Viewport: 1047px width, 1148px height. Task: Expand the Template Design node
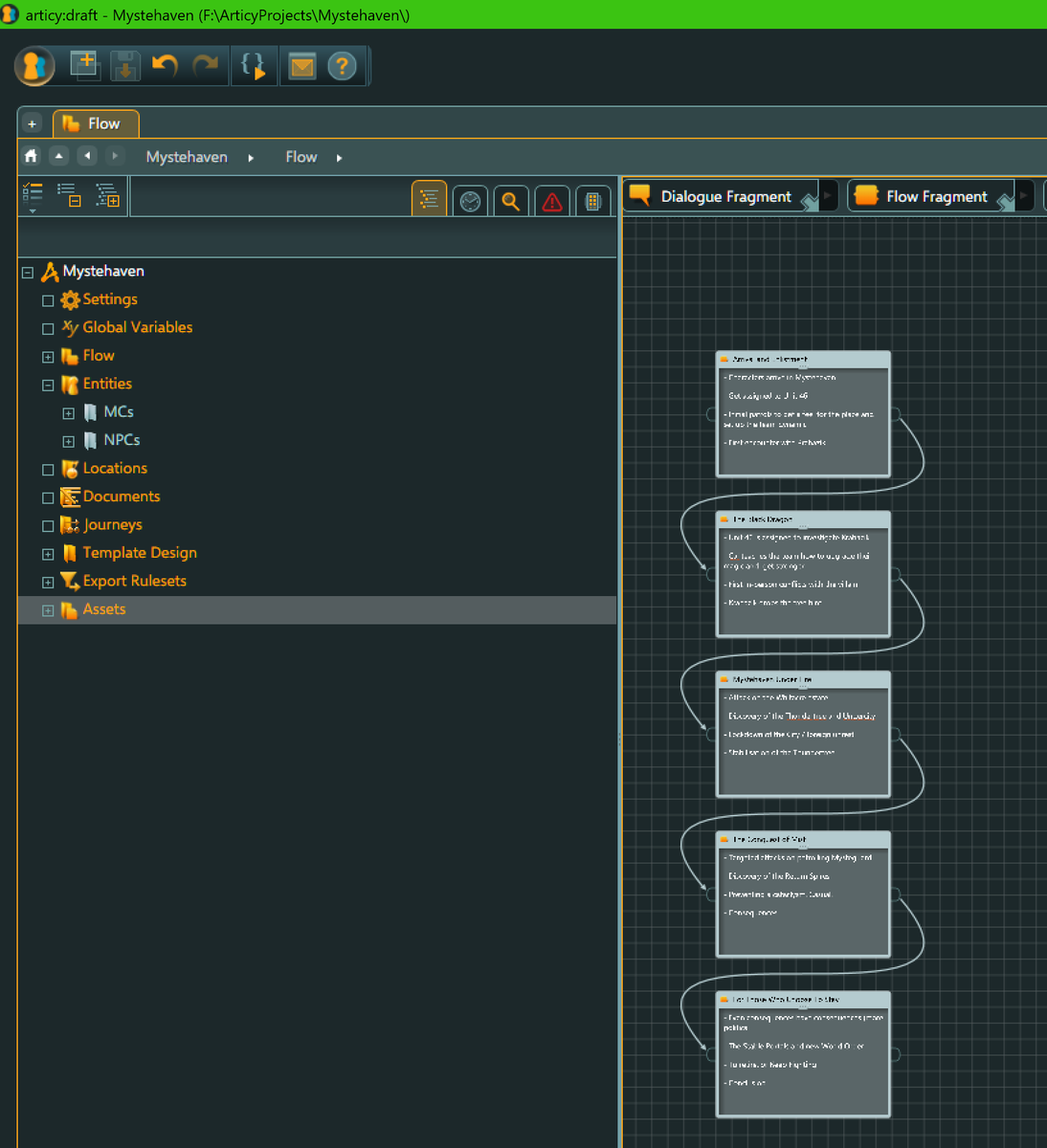[x=48, y=554]
